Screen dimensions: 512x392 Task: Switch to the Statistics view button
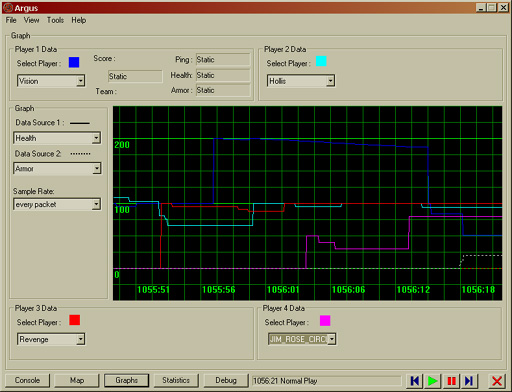tap(176, 380)
